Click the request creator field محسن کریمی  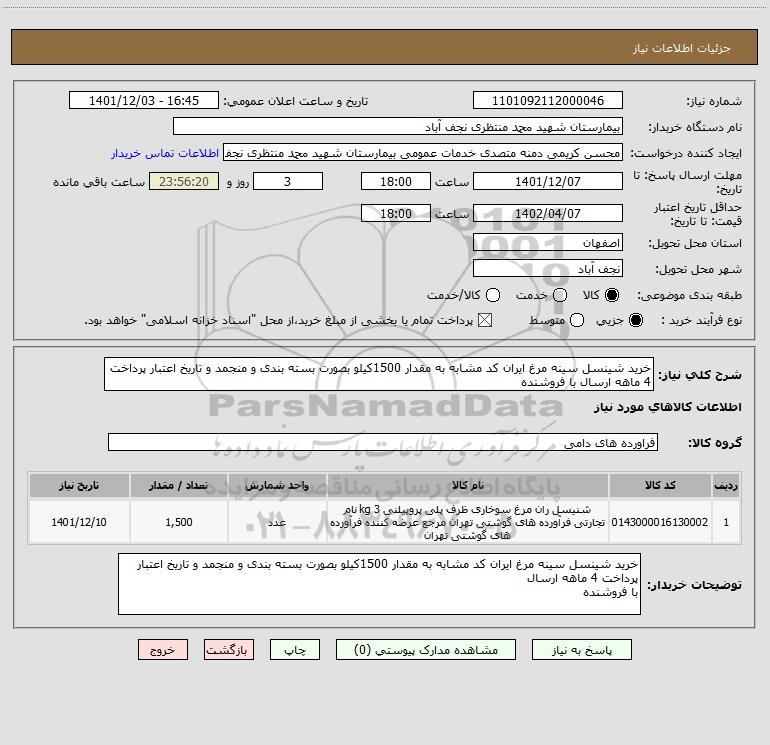tap(423, 153)
